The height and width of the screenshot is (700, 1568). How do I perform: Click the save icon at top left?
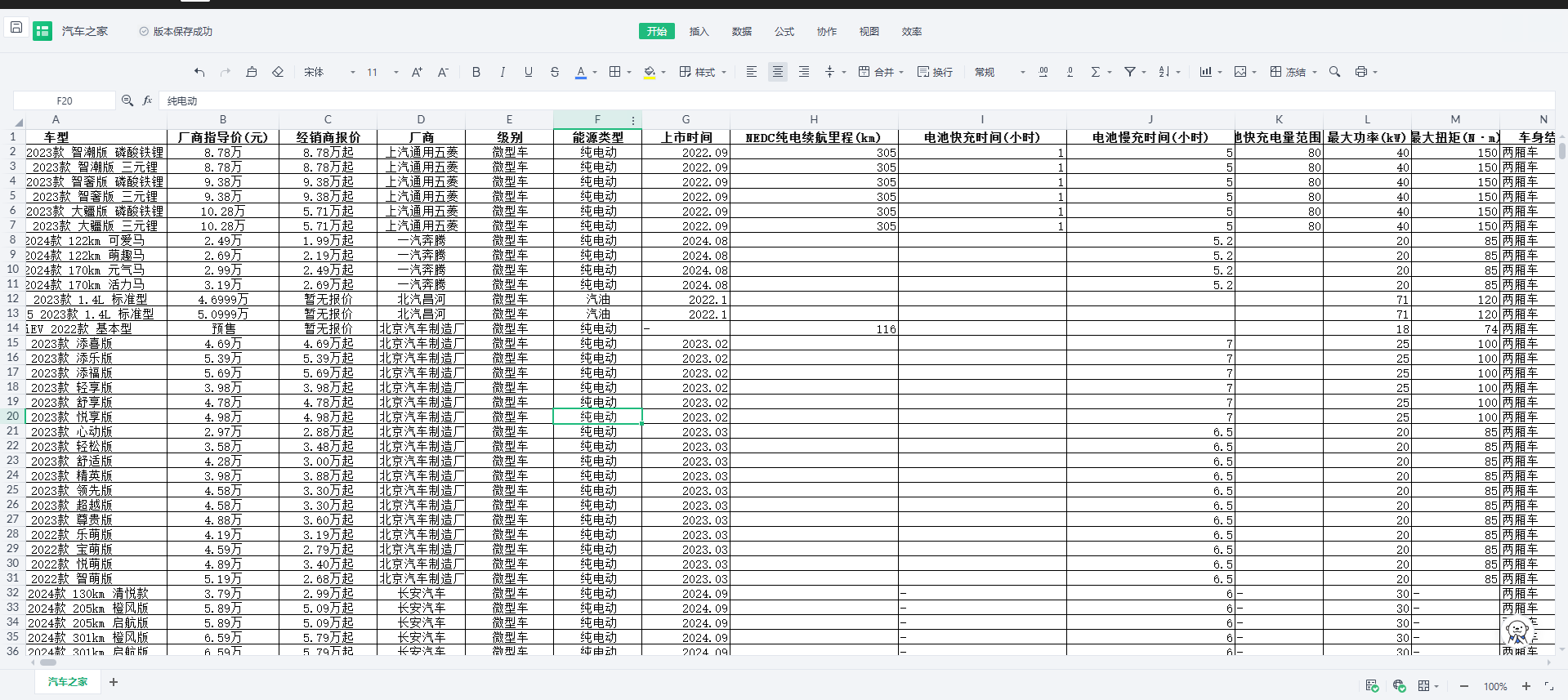16,27
